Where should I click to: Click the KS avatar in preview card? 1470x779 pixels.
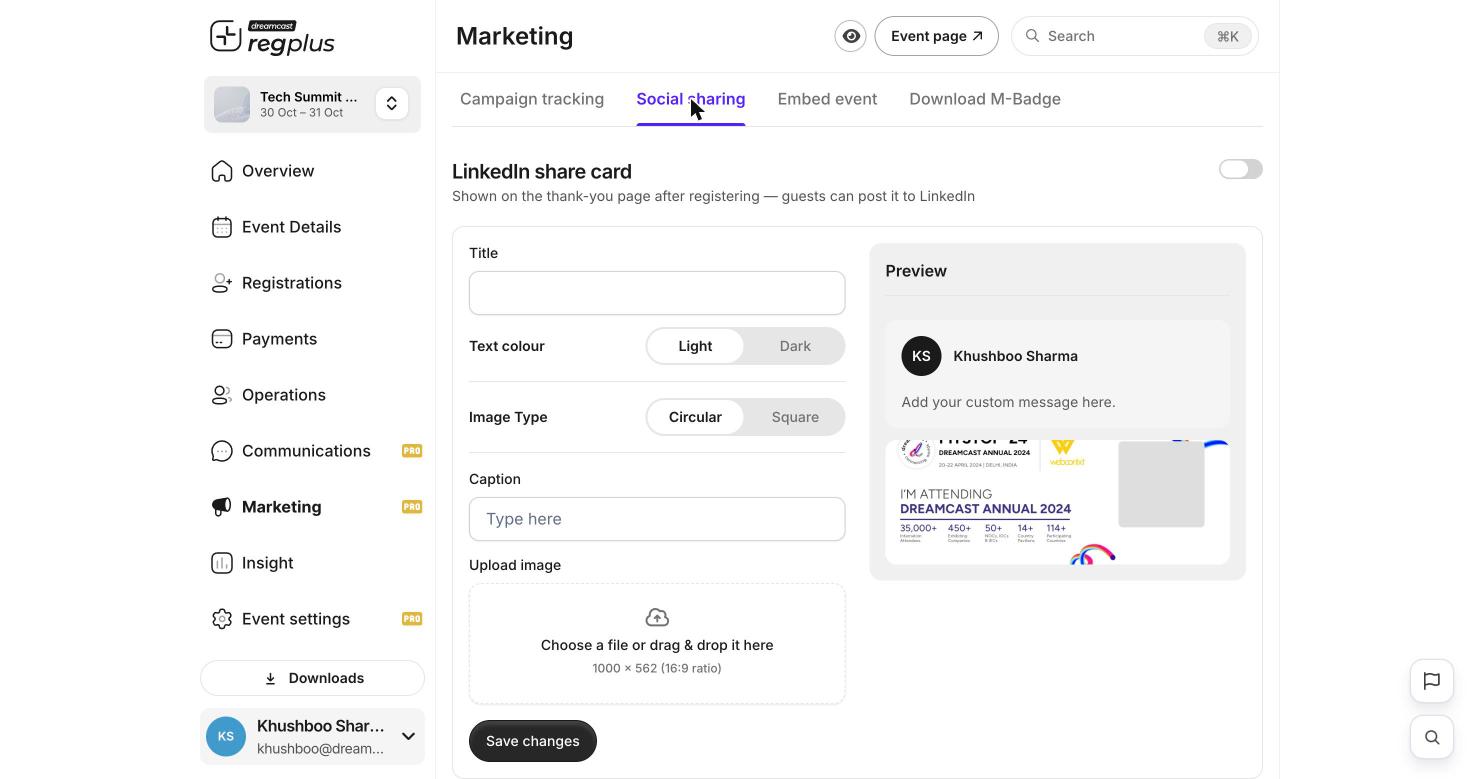[921, 356]
